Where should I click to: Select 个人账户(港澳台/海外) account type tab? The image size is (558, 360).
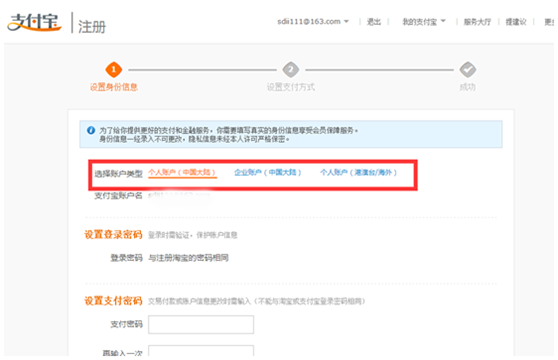coord(358,173)
